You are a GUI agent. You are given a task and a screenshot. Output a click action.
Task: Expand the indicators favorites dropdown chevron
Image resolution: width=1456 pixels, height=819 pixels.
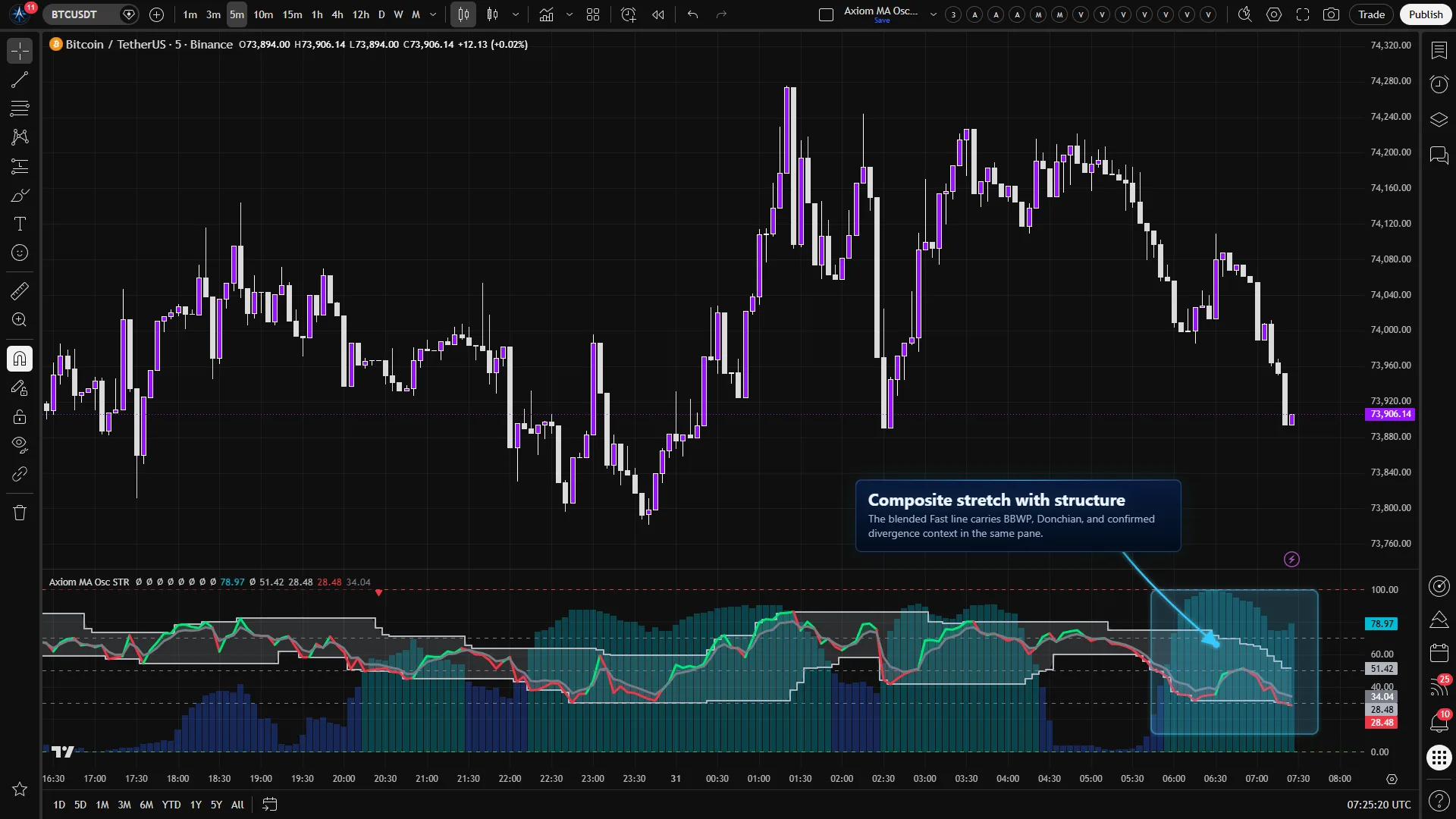[x=570, y=14]
